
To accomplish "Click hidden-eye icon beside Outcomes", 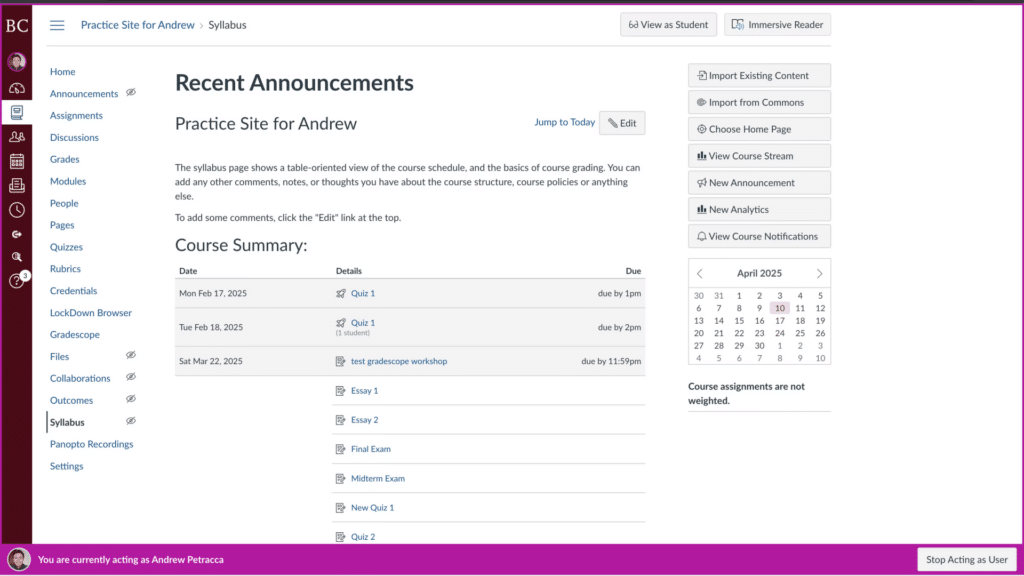I will (131, 399).
